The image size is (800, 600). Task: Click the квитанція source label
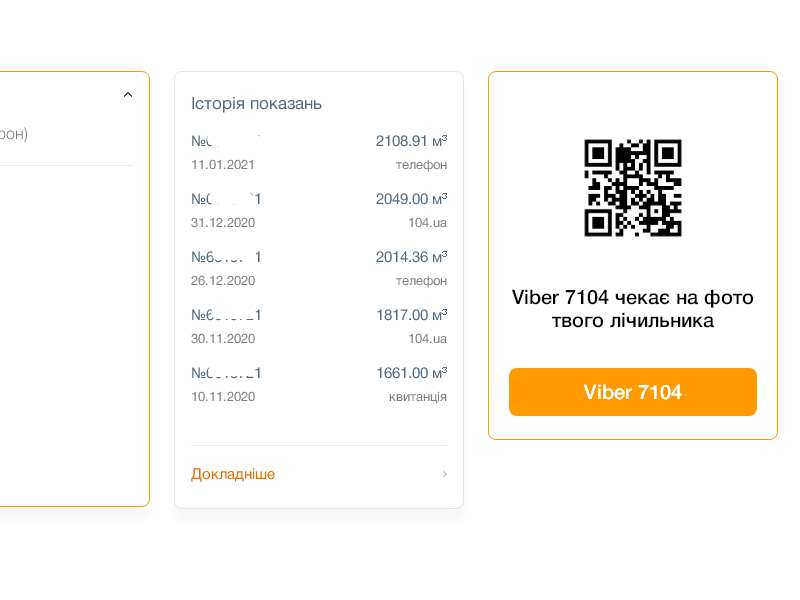point(418,397)
